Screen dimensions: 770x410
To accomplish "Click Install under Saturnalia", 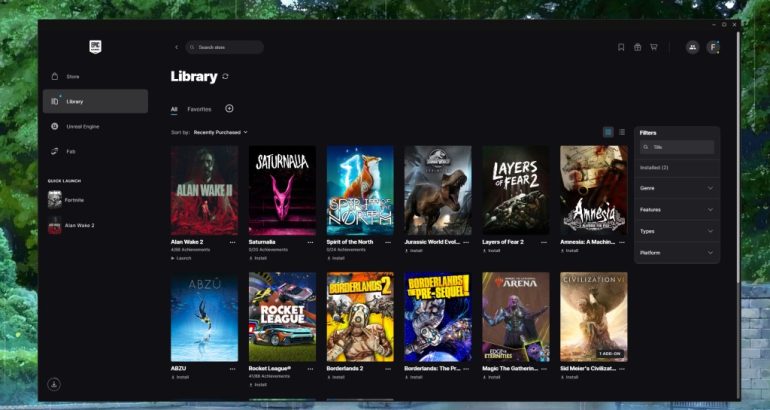I will (x=258, y=258).
